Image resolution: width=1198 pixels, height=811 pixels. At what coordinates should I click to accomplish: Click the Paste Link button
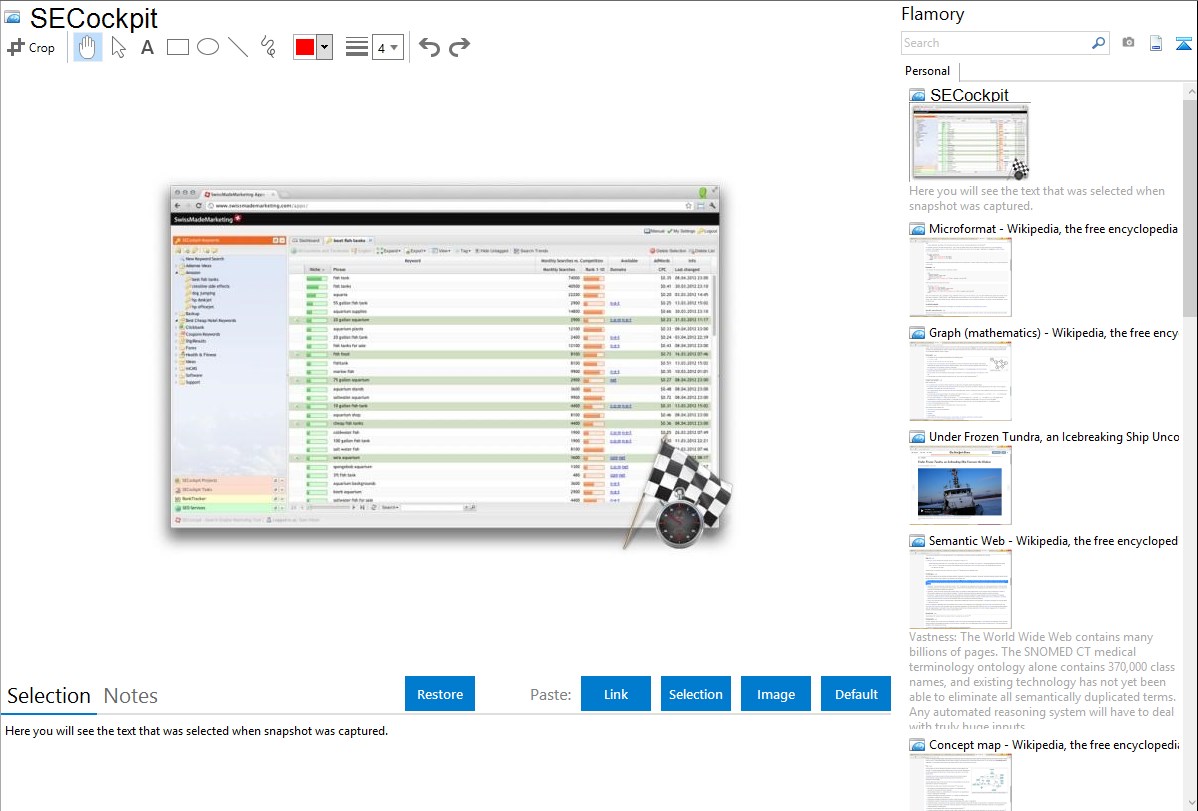point(616,694)
